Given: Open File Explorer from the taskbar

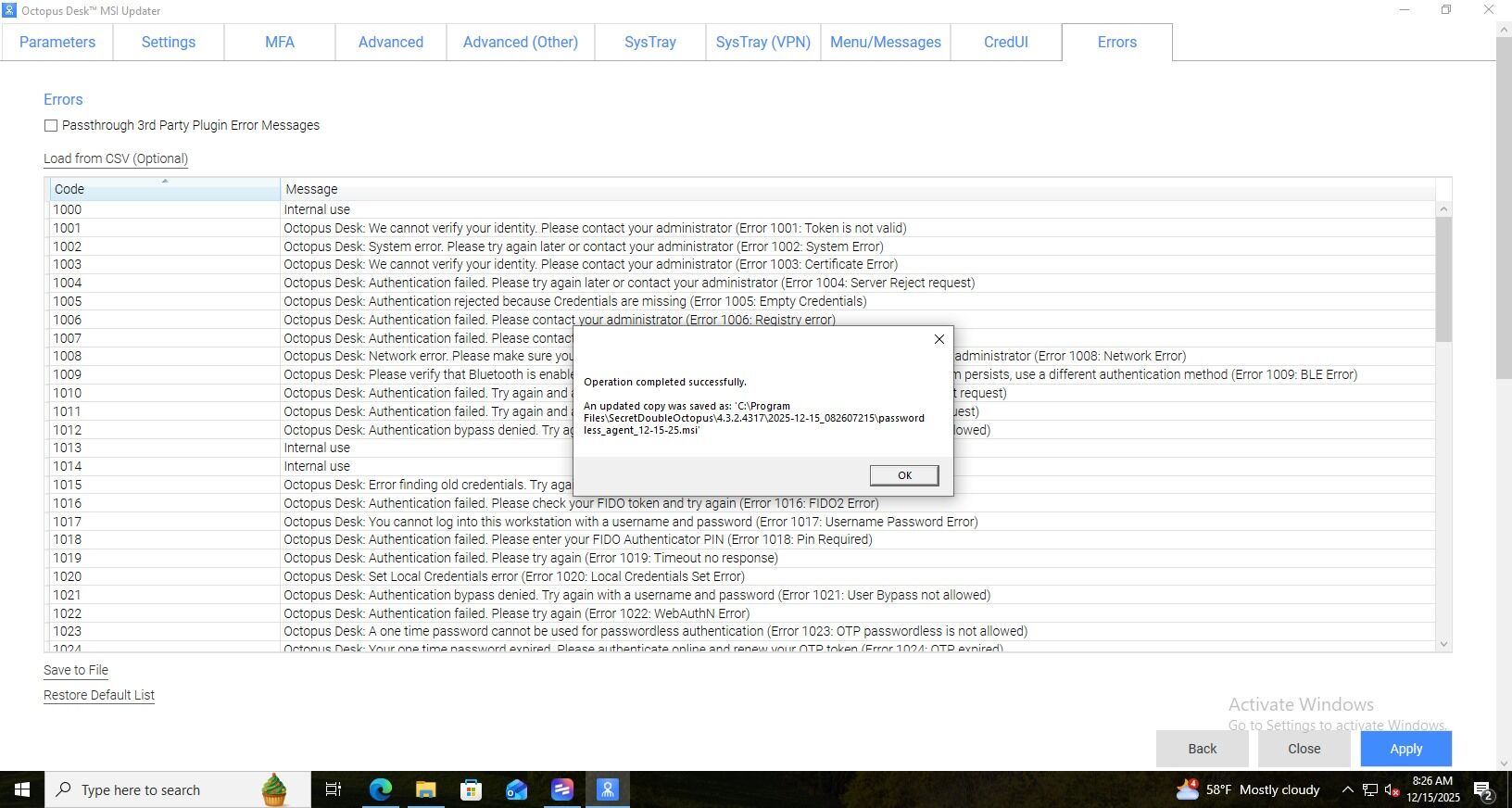Looking at the screenshot, I should pos(425,789).
